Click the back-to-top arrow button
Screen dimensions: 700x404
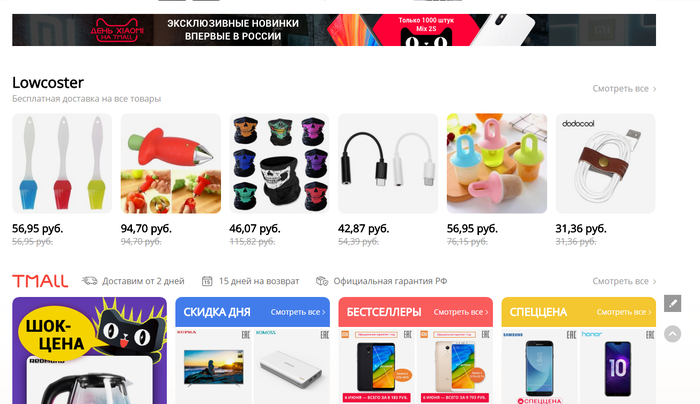click(672, 334)
